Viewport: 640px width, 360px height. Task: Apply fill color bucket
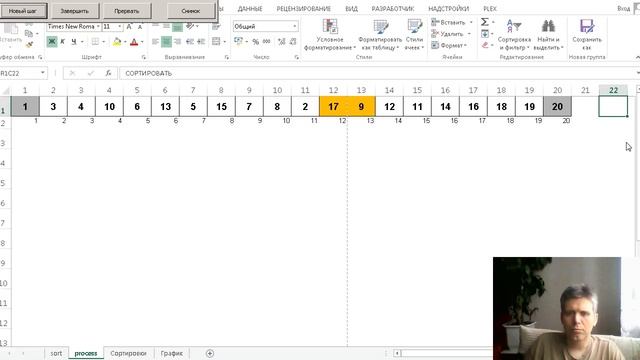[x=117, y=42]
